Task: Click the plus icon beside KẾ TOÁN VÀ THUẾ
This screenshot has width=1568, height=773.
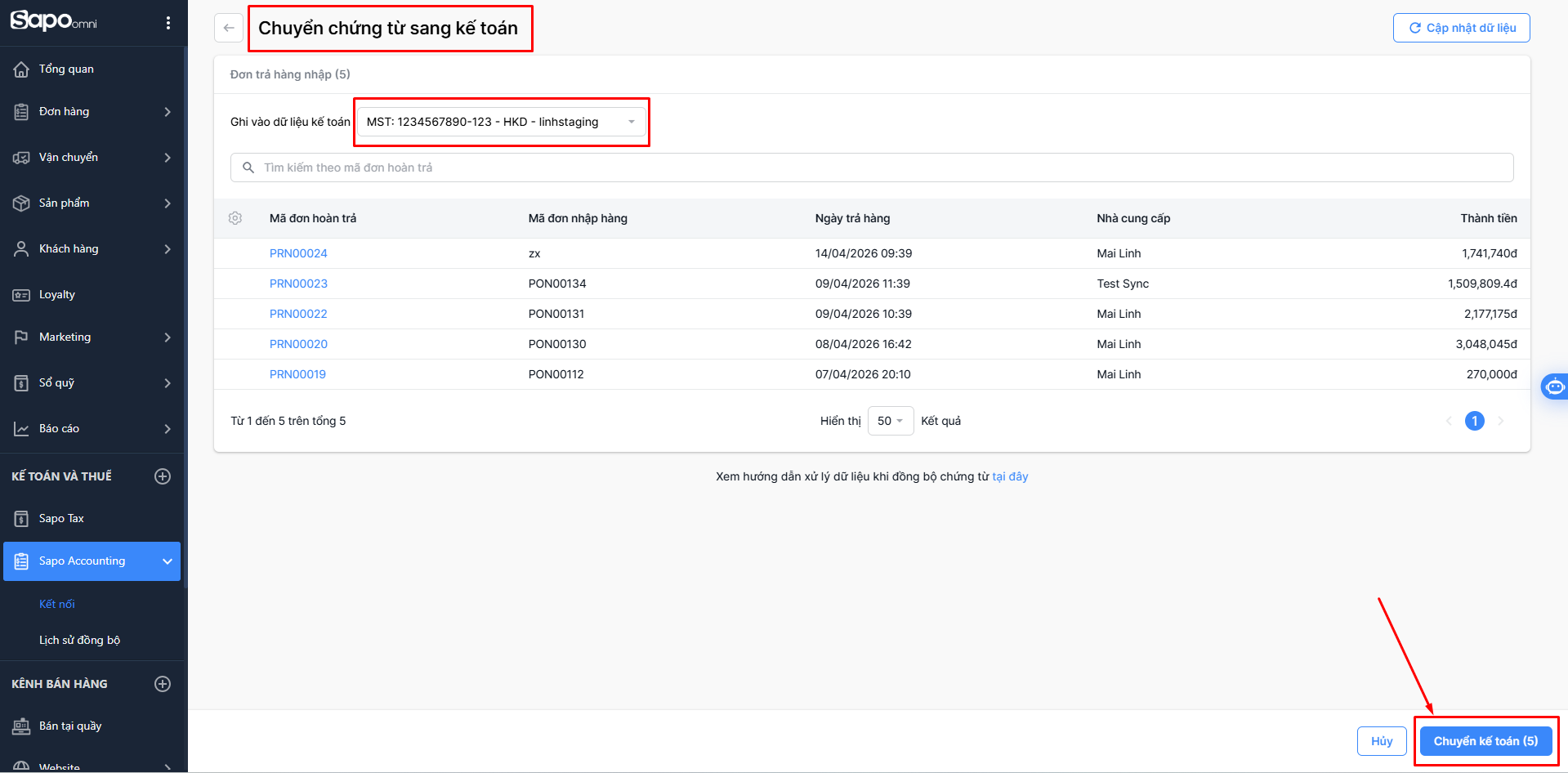Action: (163, 476)
